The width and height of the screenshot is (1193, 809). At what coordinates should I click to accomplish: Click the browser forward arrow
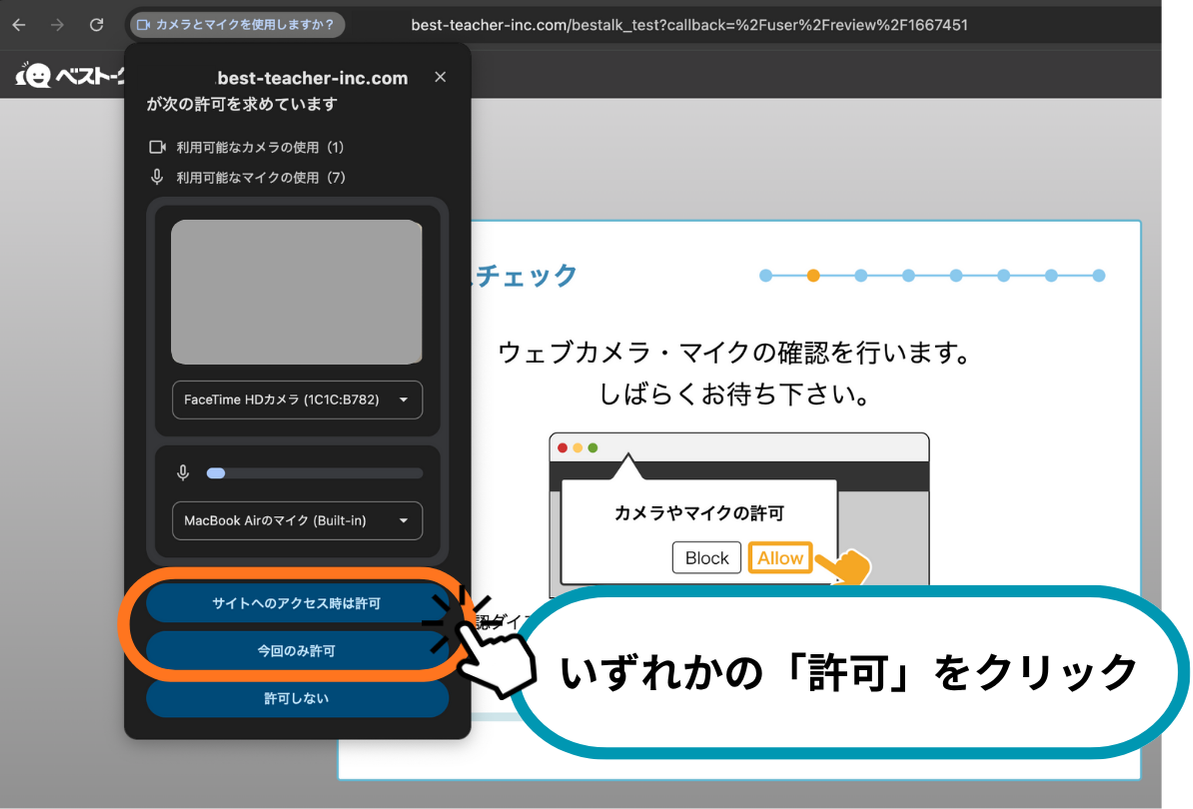(57, 25)
